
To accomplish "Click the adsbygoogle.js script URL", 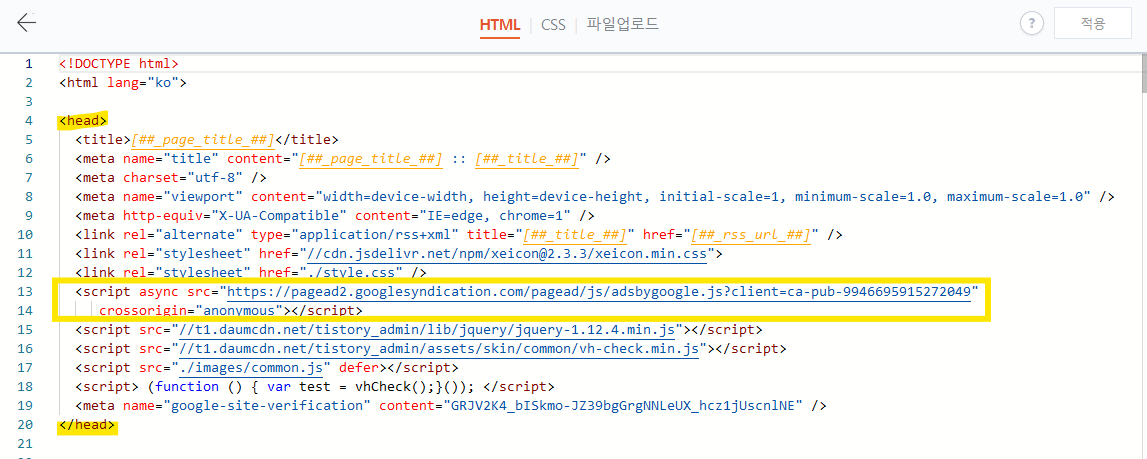I will [599, 291].
